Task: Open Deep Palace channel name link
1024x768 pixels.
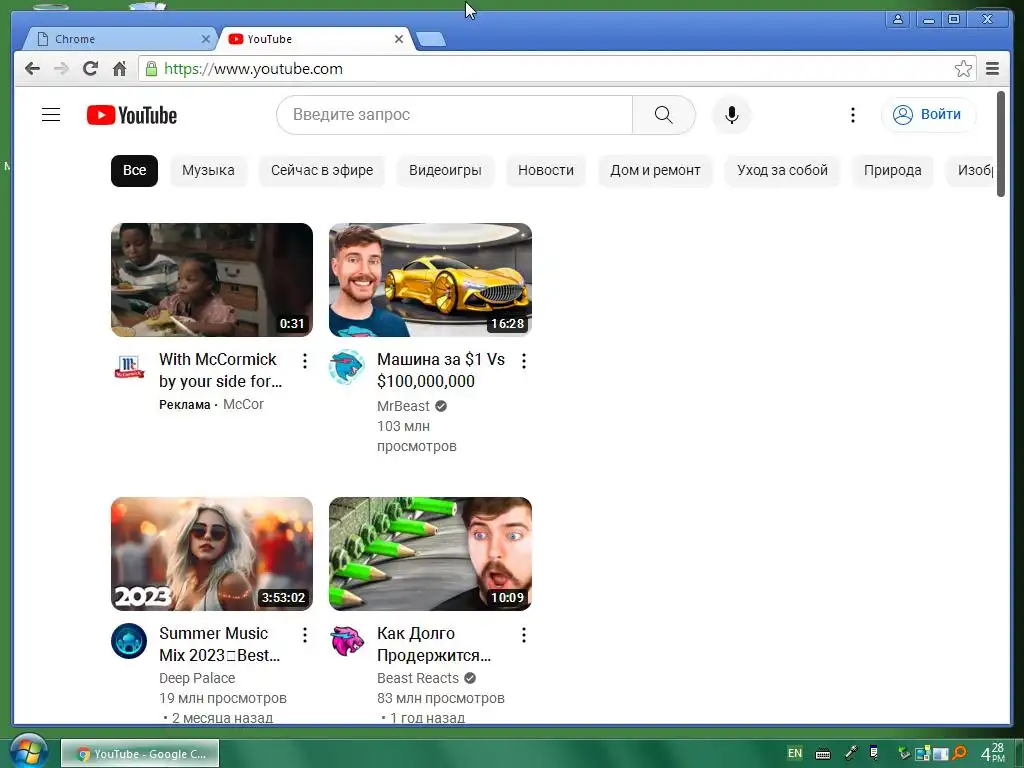Action: point(197,679)
